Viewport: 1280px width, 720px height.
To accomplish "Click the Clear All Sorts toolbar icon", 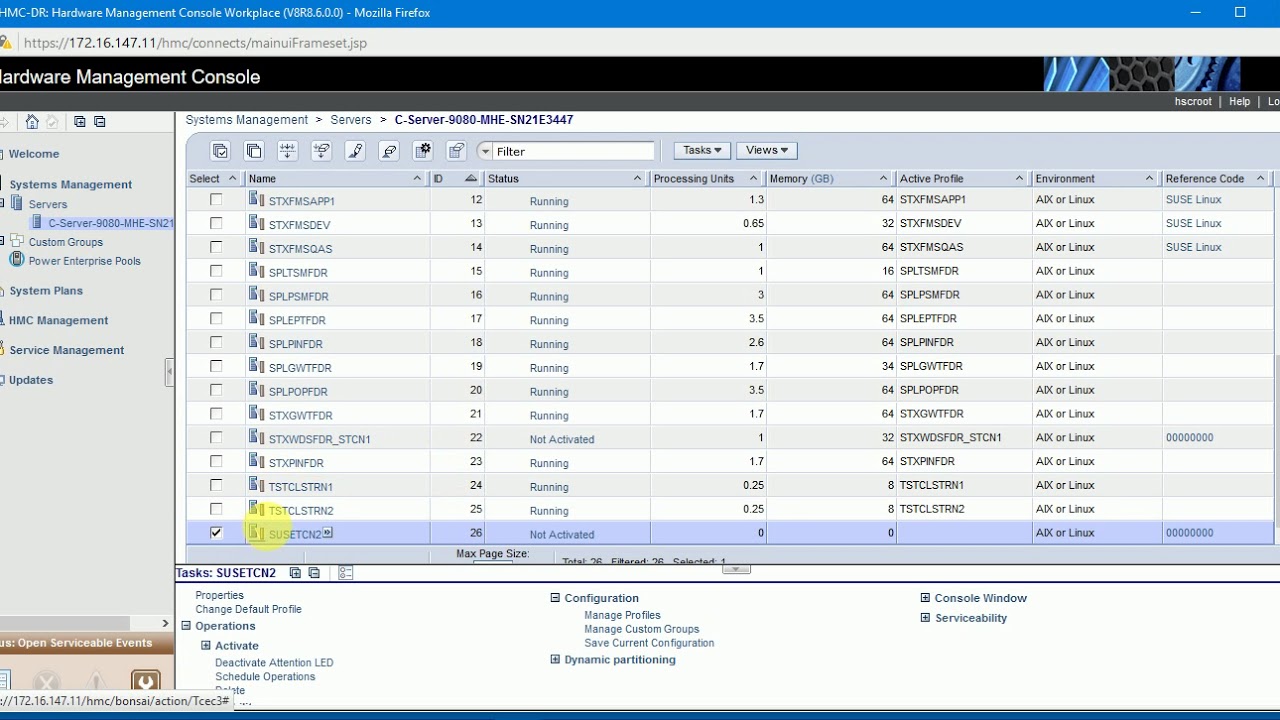I will coord(321,151).
